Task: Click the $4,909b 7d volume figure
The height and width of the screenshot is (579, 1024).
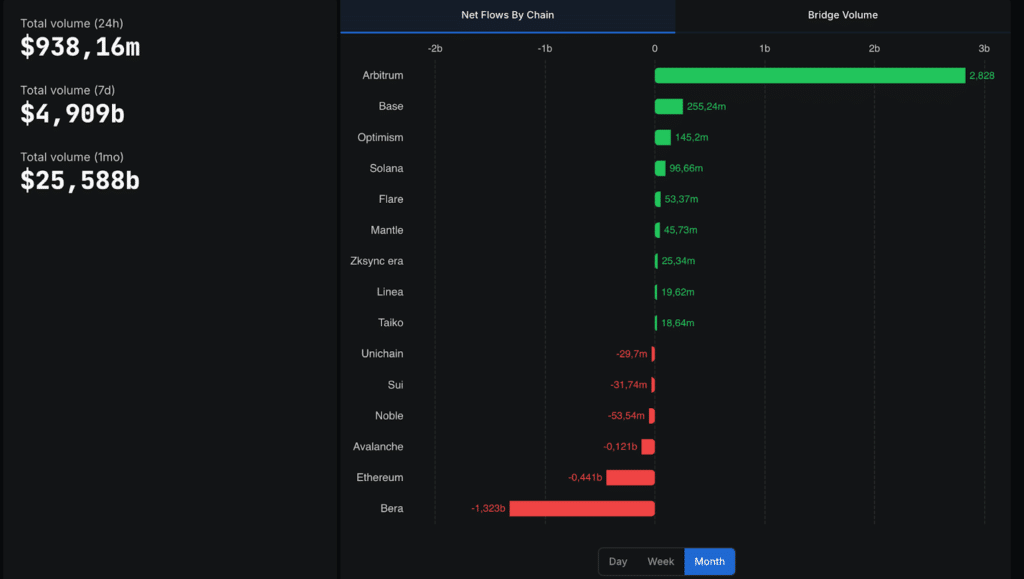Action: point(72,114)
